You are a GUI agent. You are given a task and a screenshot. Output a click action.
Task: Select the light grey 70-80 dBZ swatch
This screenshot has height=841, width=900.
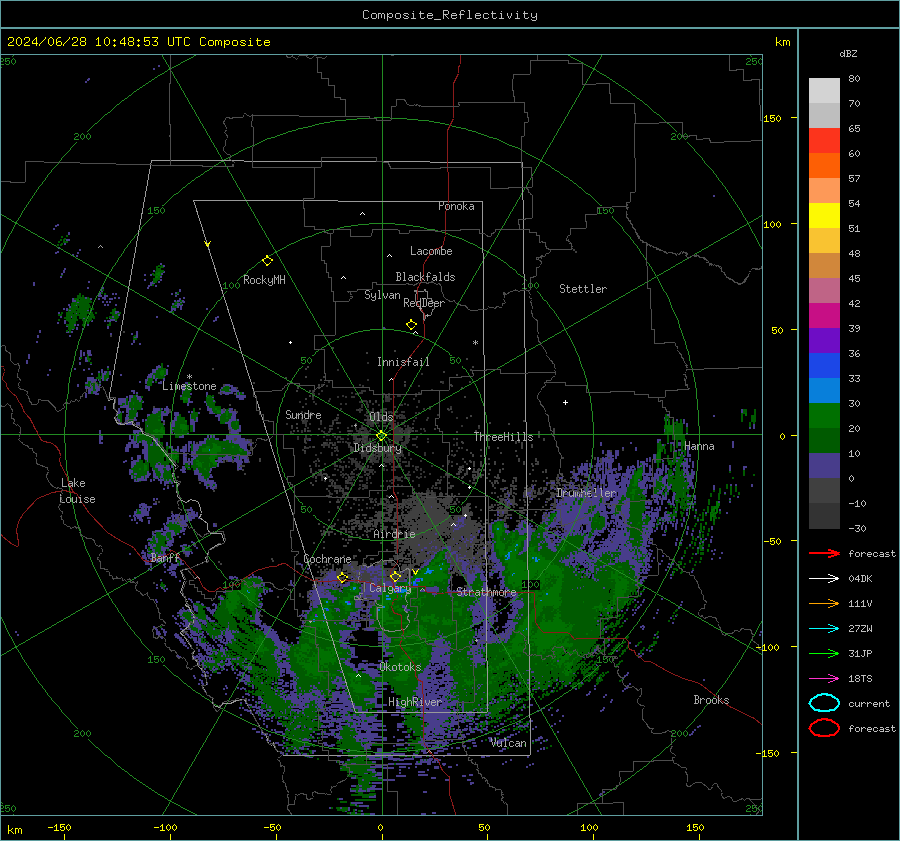point(824,91)
